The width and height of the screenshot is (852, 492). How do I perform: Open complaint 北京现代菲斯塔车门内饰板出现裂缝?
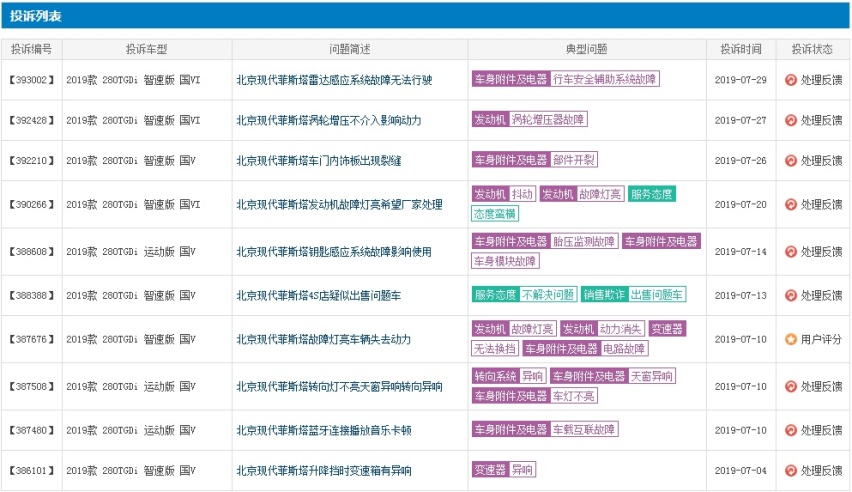click(x=318, y=160)
